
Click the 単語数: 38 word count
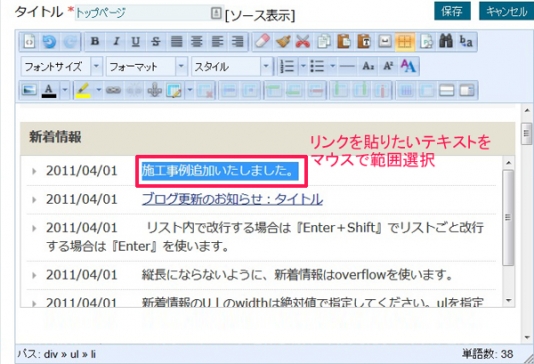coord(487,354)
